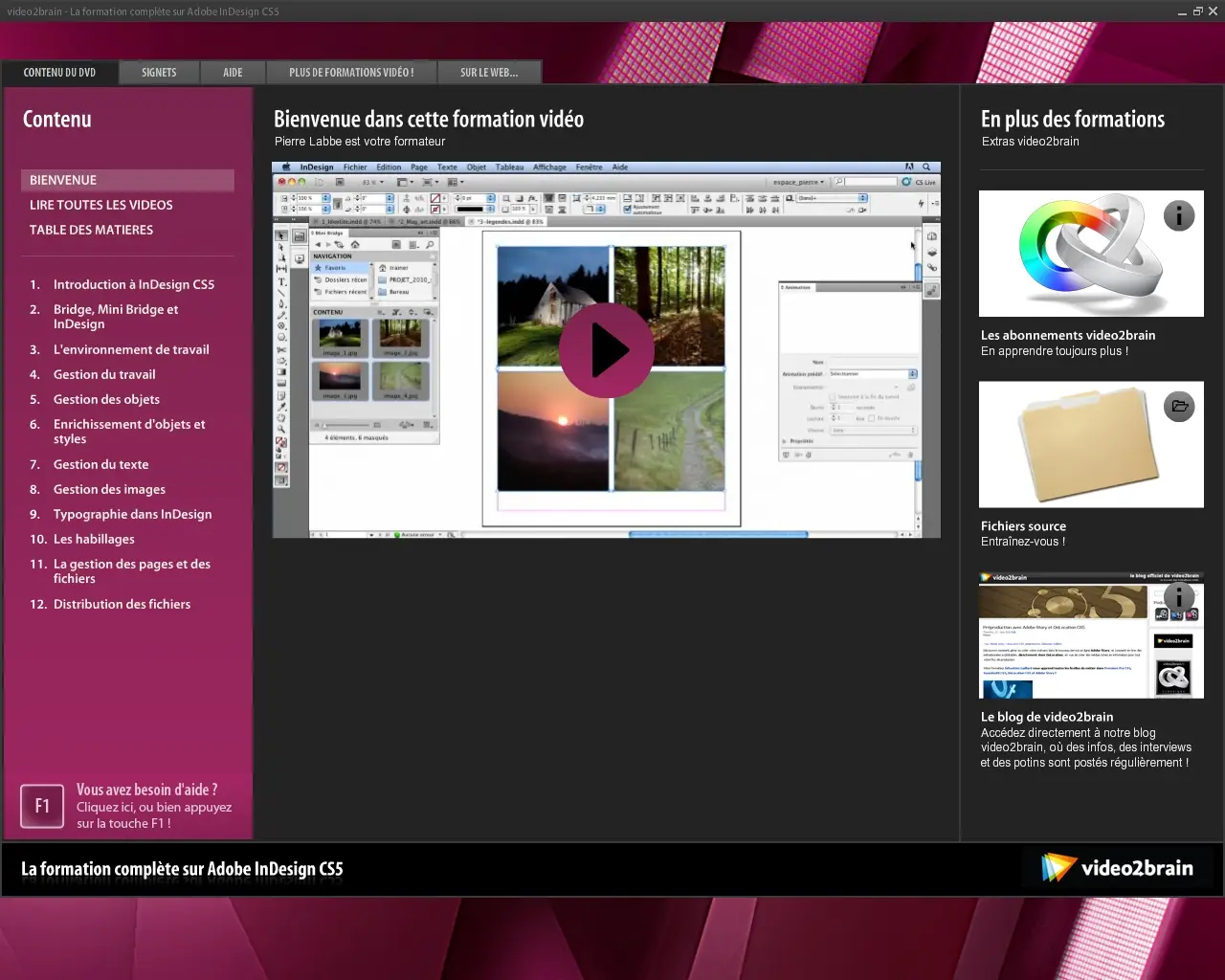Click the video2brain logo in the footer
This screenshot has height=980, width=1225.
pos(1118,868)
